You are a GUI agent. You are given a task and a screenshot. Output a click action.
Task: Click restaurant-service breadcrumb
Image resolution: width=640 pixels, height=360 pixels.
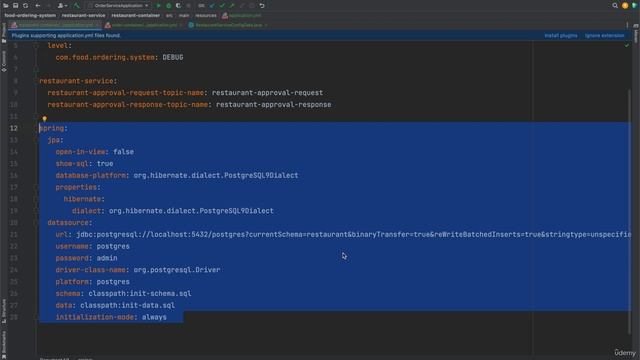[x=83, y=16]
